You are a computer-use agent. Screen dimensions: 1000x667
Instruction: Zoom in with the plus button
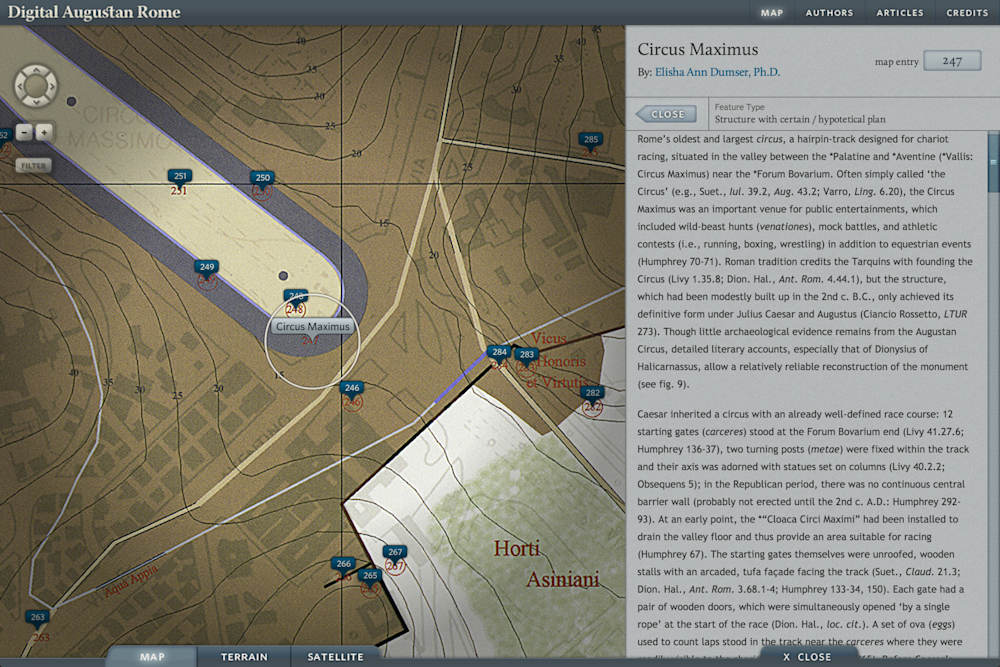(44, 132)
